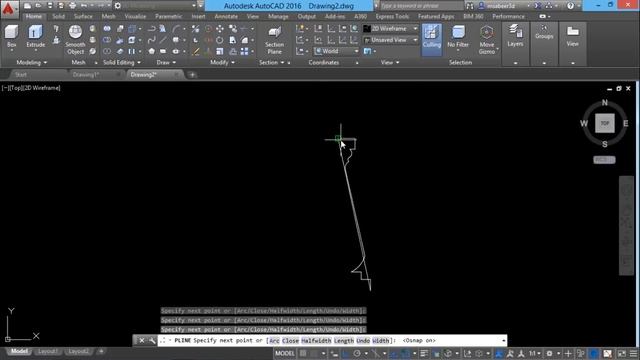This screenshot has height=360, width=640.
Task: Click the Move tool in Modify panel
Action: click(x=220, y=29)
